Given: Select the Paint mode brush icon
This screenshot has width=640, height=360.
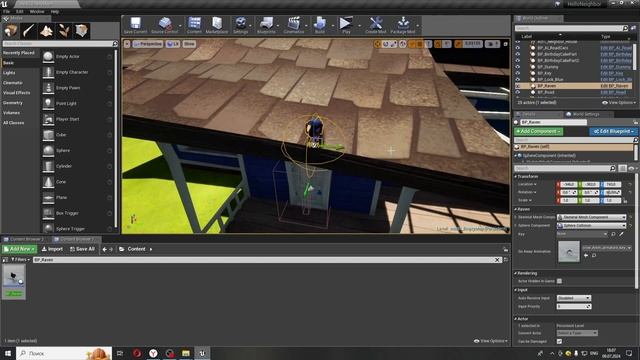Looking at the screenshot, I should click(x=29, y=31).
